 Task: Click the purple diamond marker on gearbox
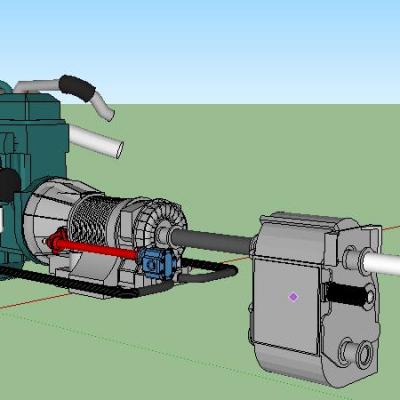tap(293, 297)
